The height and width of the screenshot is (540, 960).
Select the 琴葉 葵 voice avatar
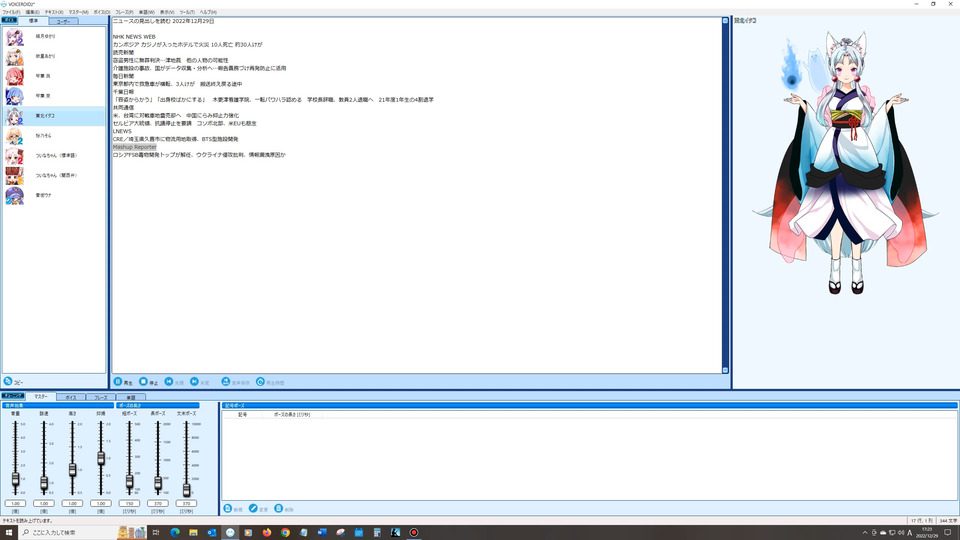pyautogui.click(x=14, y=96)
